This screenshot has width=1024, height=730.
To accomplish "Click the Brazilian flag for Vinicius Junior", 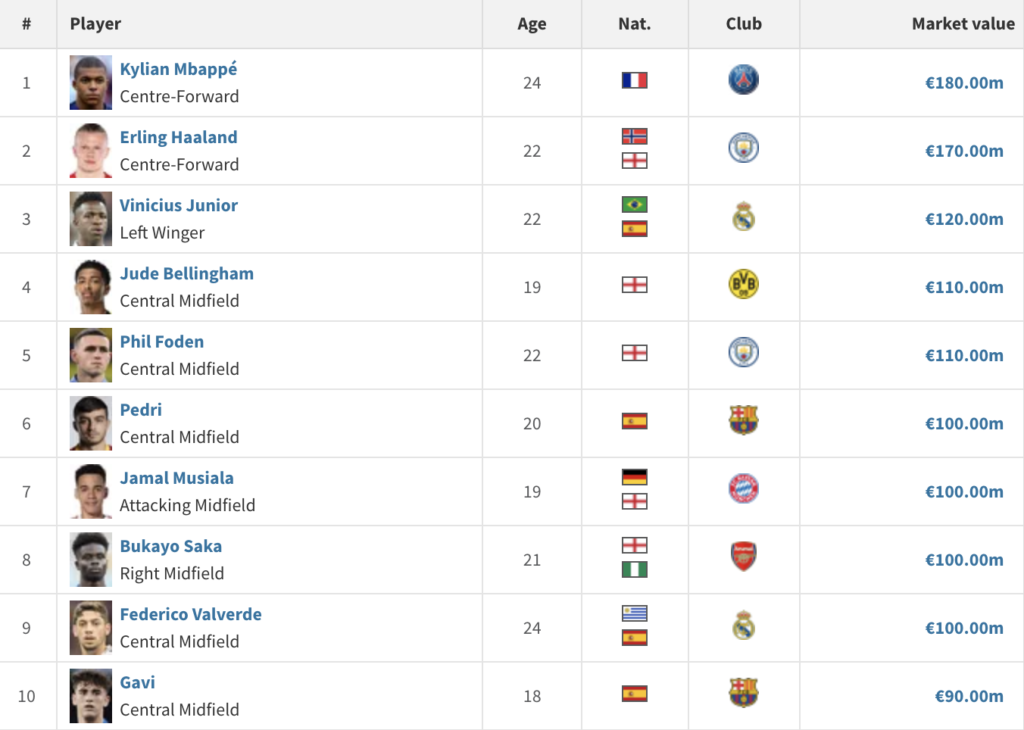I will (634, 204).
